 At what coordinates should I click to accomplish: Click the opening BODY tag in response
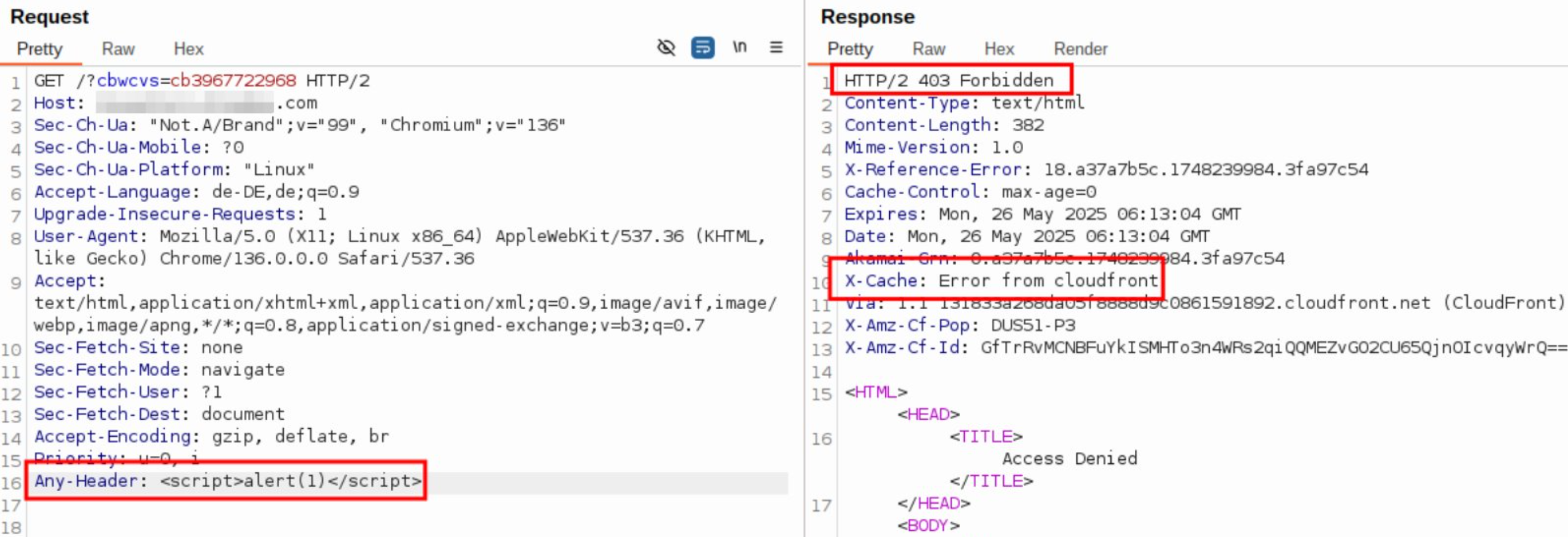click(928, 525)
